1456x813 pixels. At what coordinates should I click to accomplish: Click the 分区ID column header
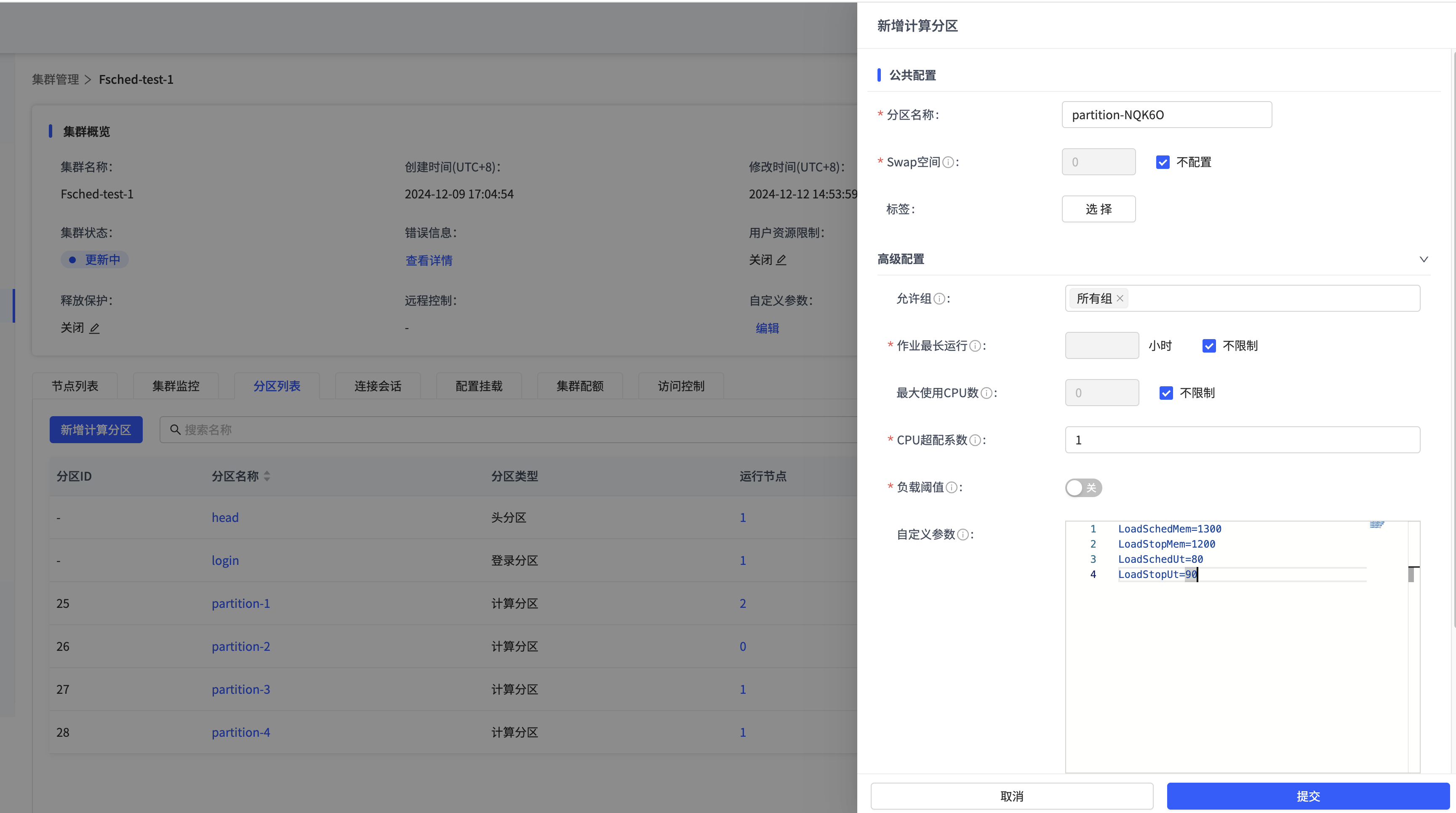[x=74, y=476]
